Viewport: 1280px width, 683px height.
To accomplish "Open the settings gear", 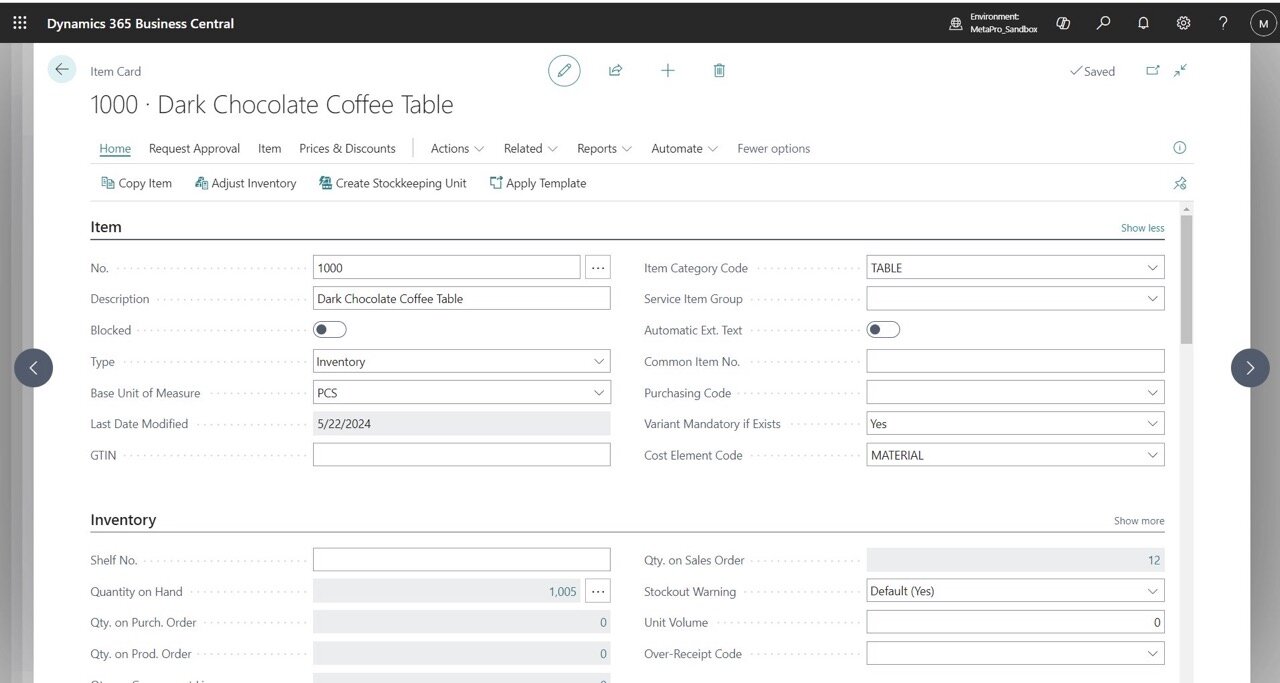I will [1183, 22].
